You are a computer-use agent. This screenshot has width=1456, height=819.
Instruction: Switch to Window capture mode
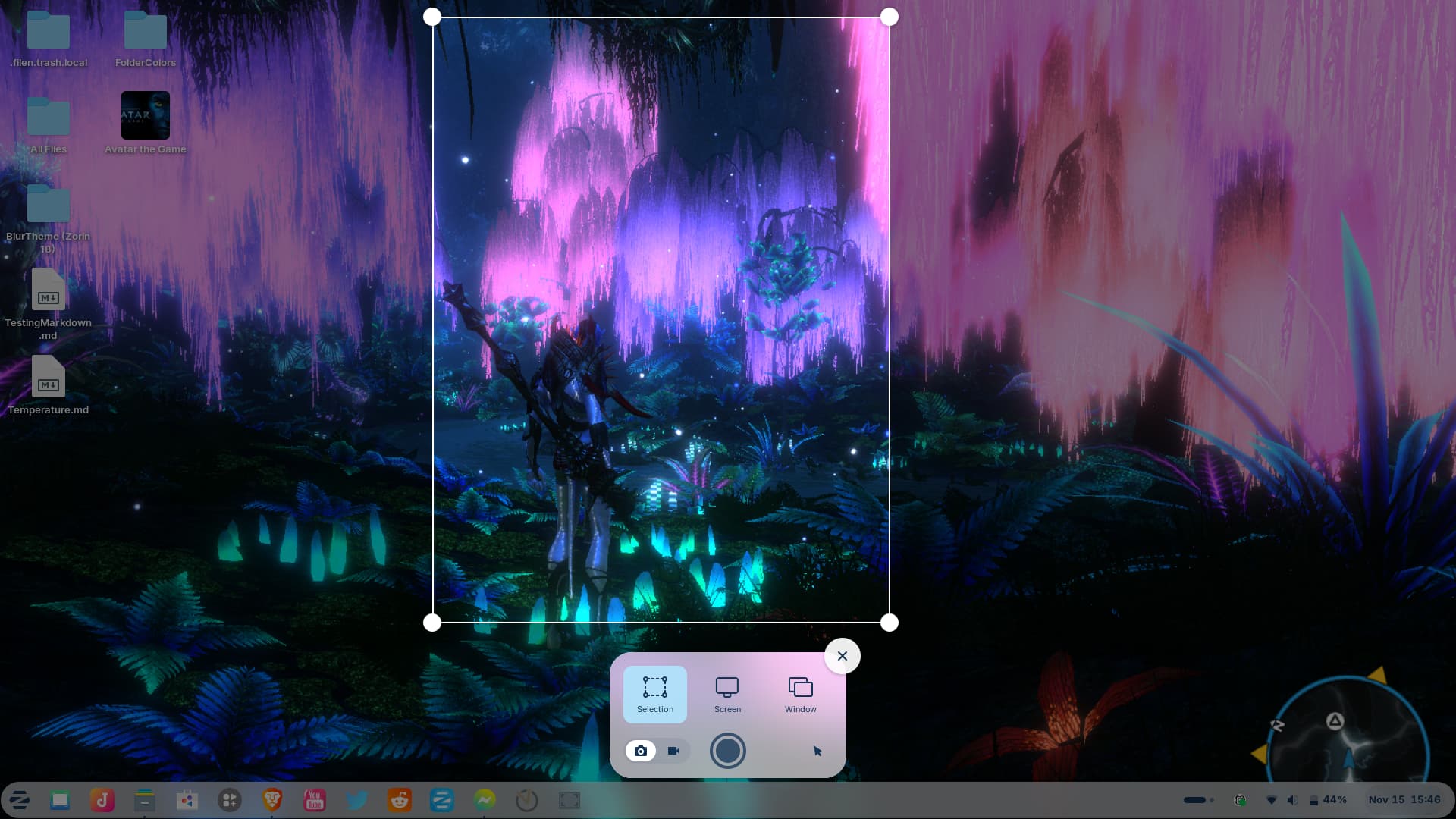[x=800, y=694]
